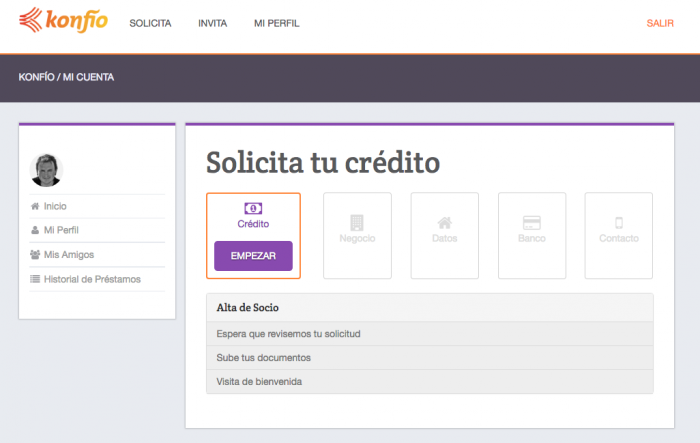Click the Konfio logo
The image size is (700, 443).
tap(63, 21)
